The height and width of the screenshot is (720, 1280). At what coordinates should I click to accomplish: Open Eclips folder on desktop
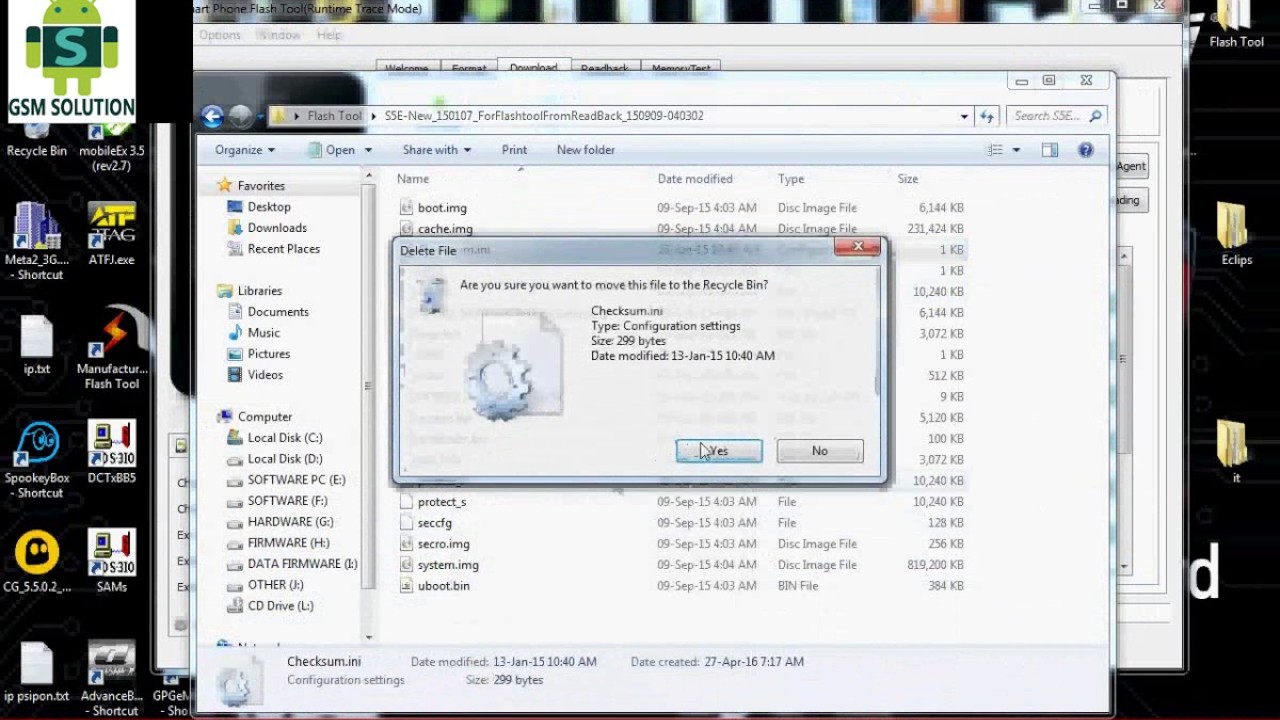pyautogui.click(x=1236, y=234)
